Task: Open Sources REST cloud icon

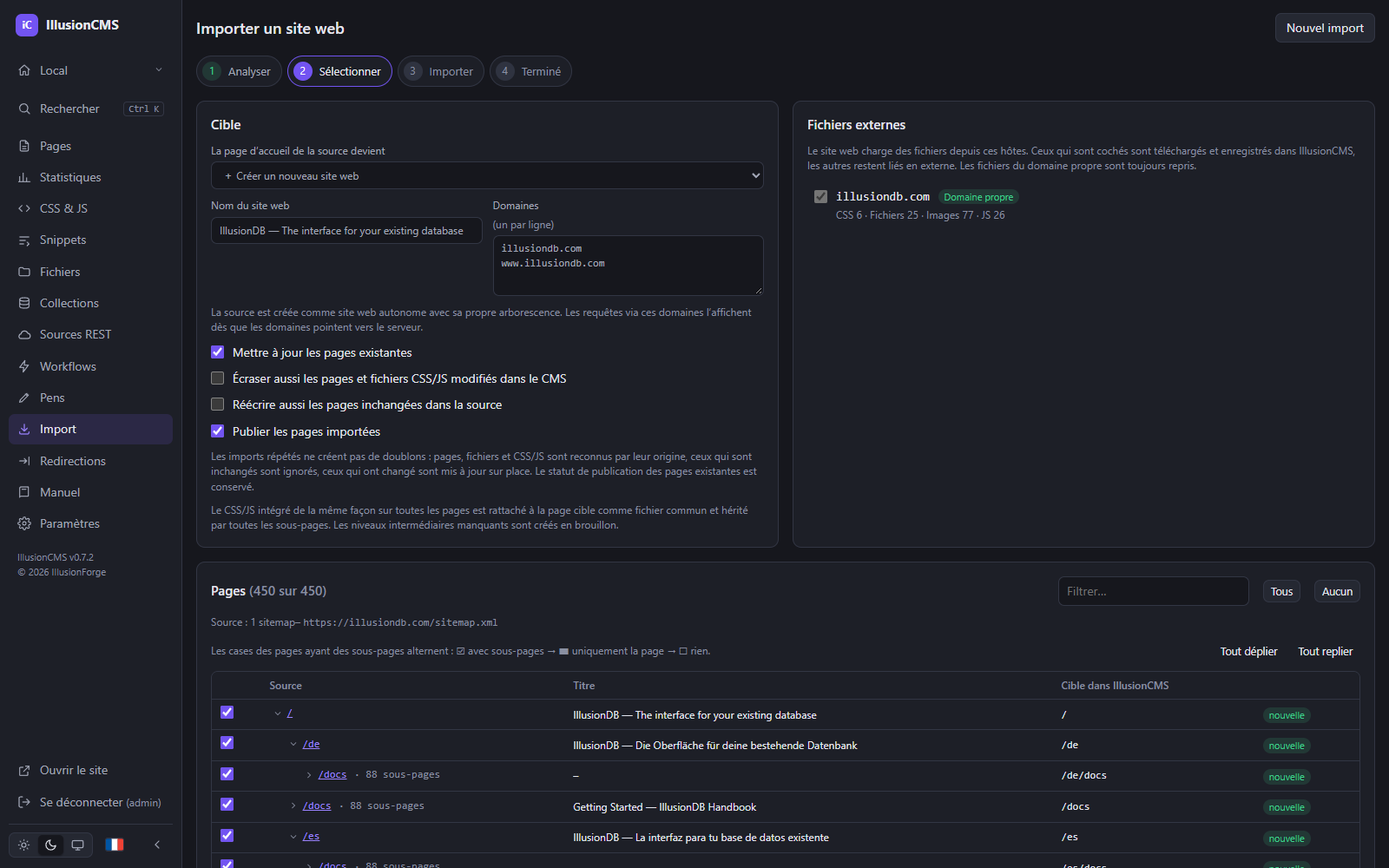Action: 24,334
